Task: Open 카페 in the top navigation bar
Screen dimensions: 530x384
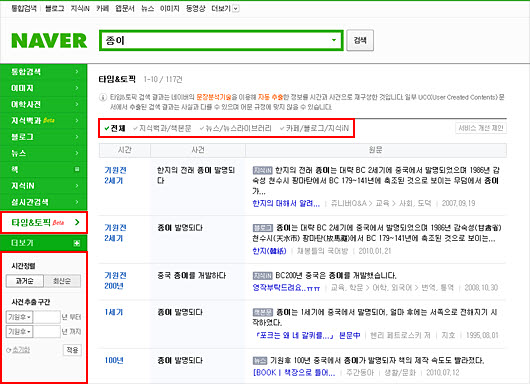Action: pyautogui.click(x=102, y=8)
